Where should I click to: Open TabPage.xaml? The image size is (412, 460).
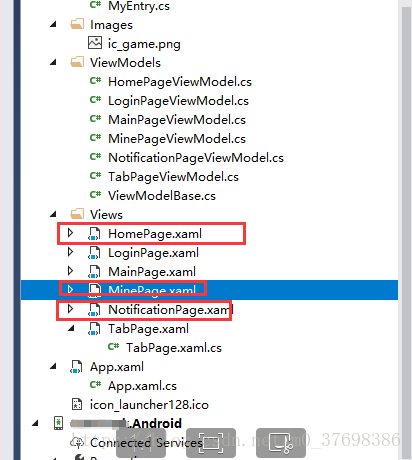(148, 329)
